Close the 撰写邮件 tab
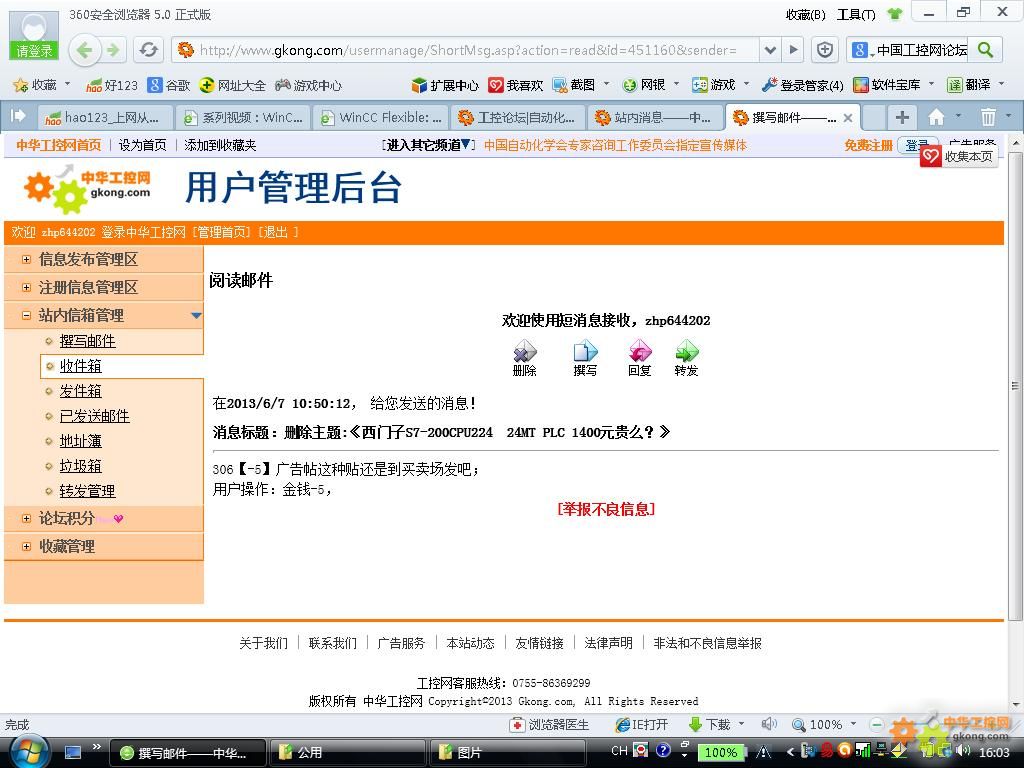1024x768 pixels. (848, 118)
